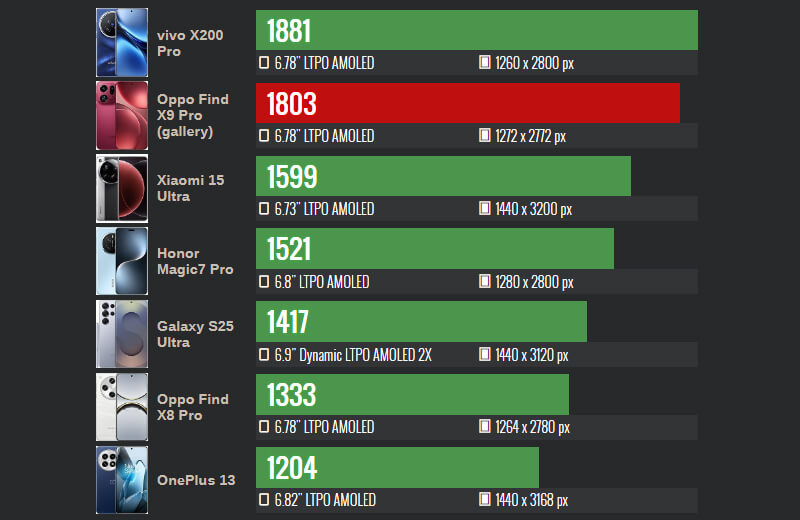Click the vivo X200 Pro phone thumbnail
The height and width of the screenshot is (520, 800).
[122, 43]
